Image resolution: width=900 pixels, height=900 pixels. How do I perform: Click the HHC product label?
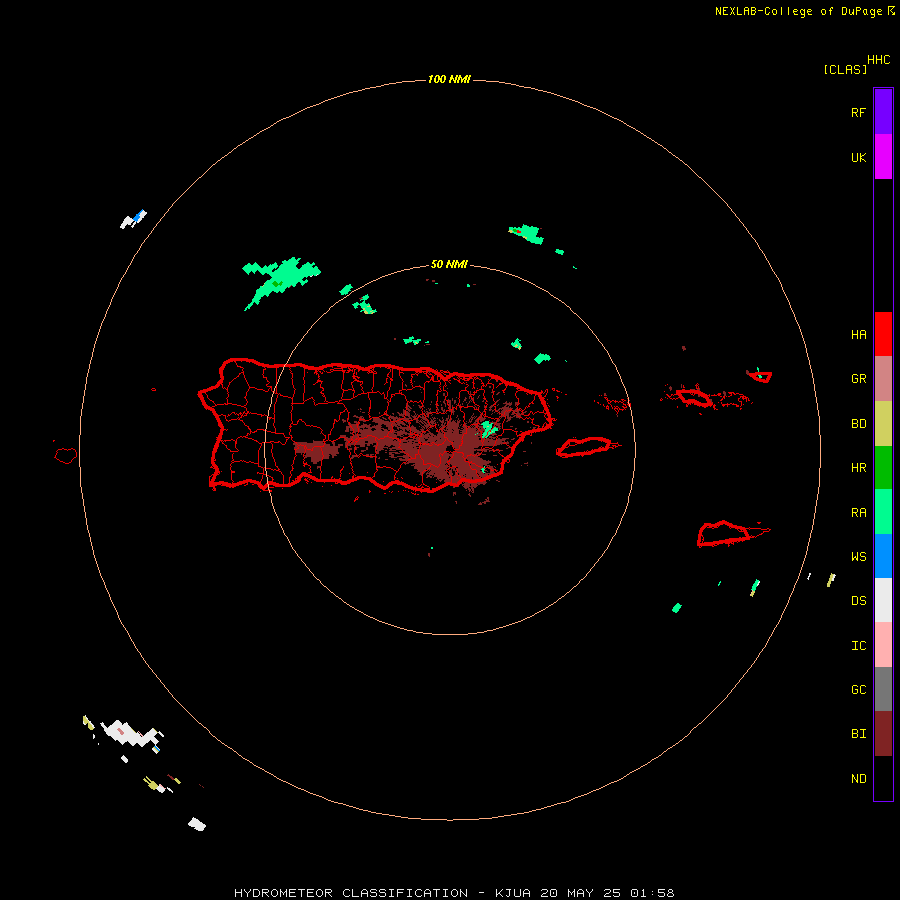coord(878,60)
